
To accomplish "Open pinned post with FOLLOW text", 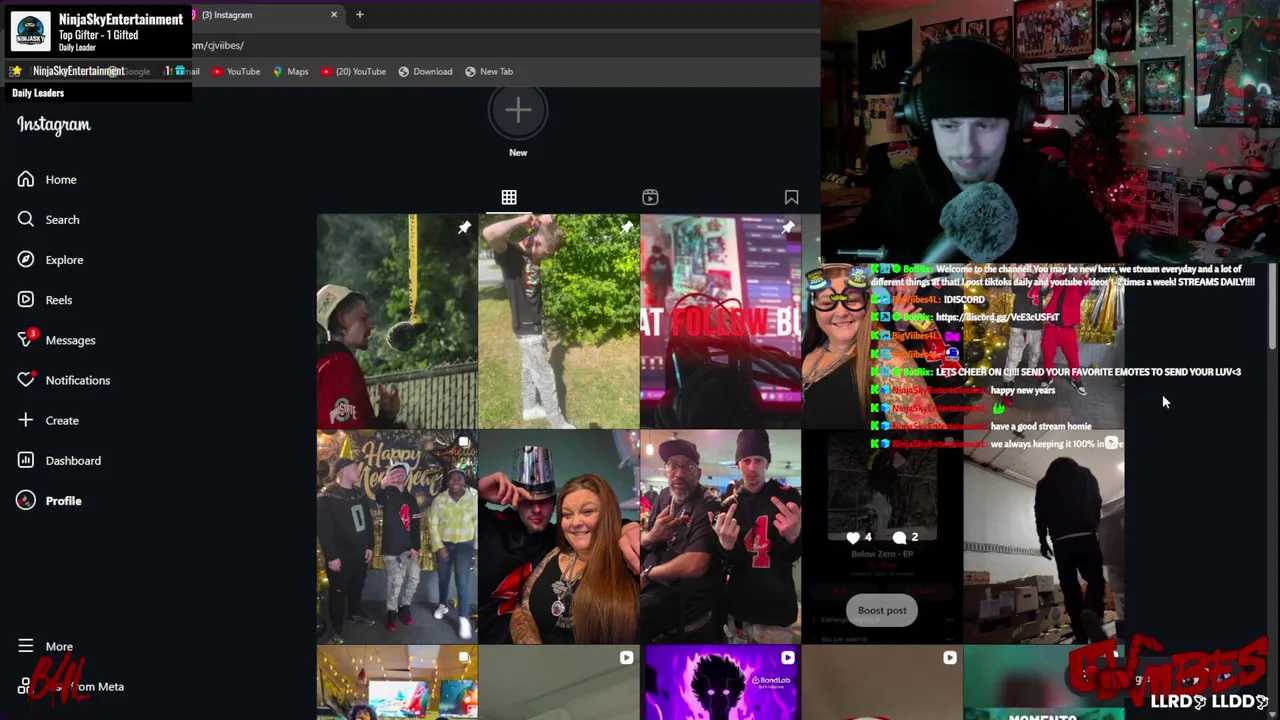I will point(721,321).
